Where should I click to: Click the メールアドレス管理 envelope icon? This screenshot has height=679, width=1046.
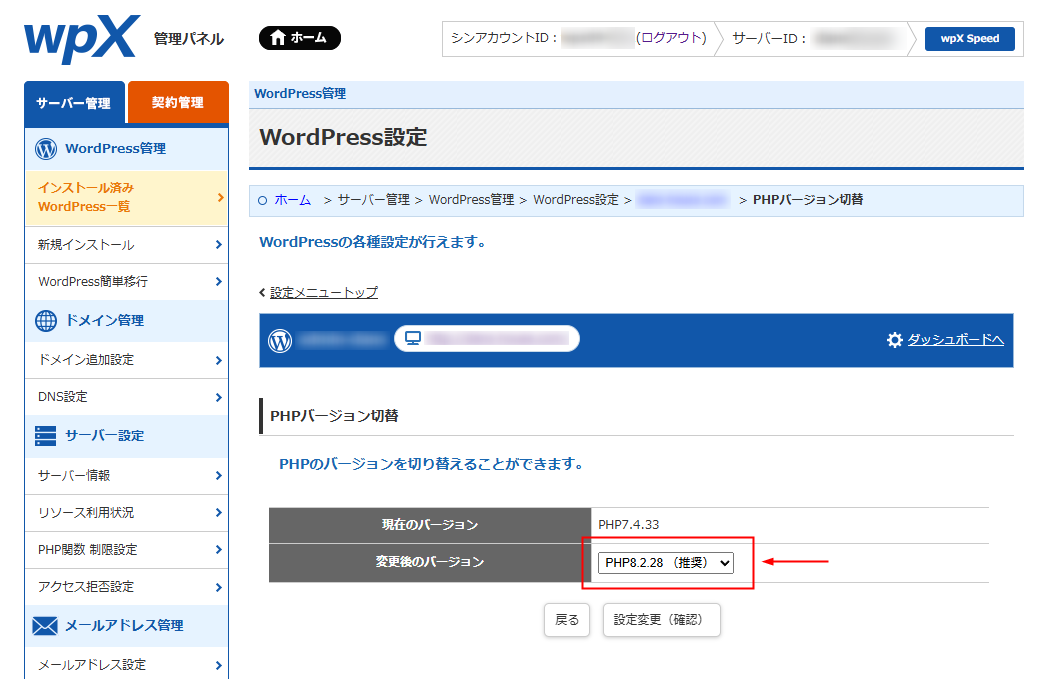pyautogui.click(x=45, y=626)
